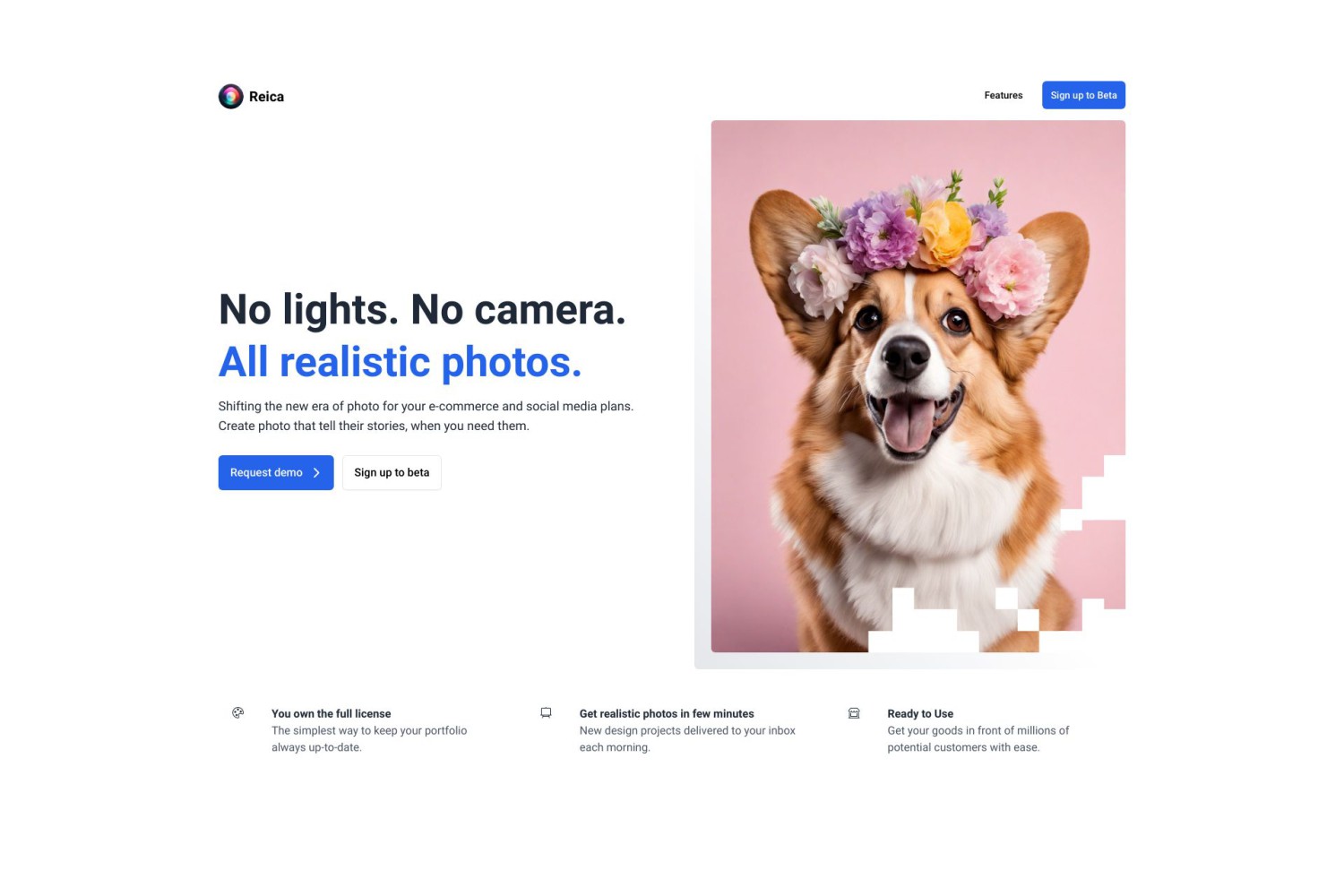Open the Features nav link

point(1004,95)
